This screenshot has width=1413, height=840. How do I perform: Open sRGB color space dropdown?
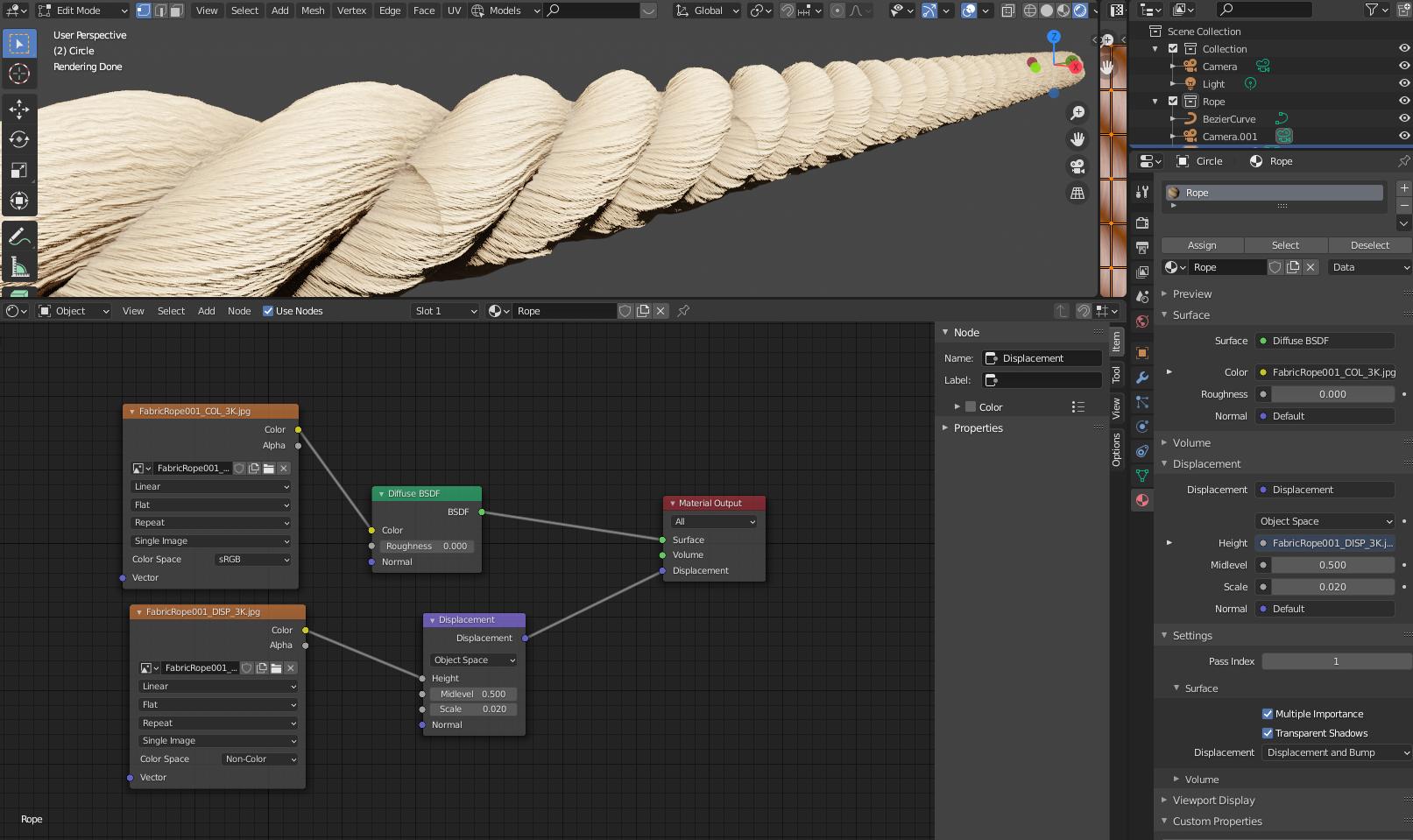click(x=253, y=560)
